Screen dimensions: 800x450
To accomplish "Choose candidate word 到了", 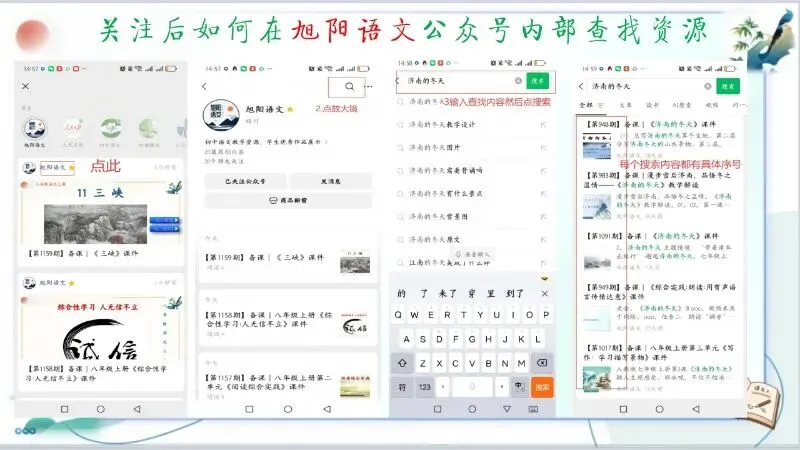I will coord(515,293).
